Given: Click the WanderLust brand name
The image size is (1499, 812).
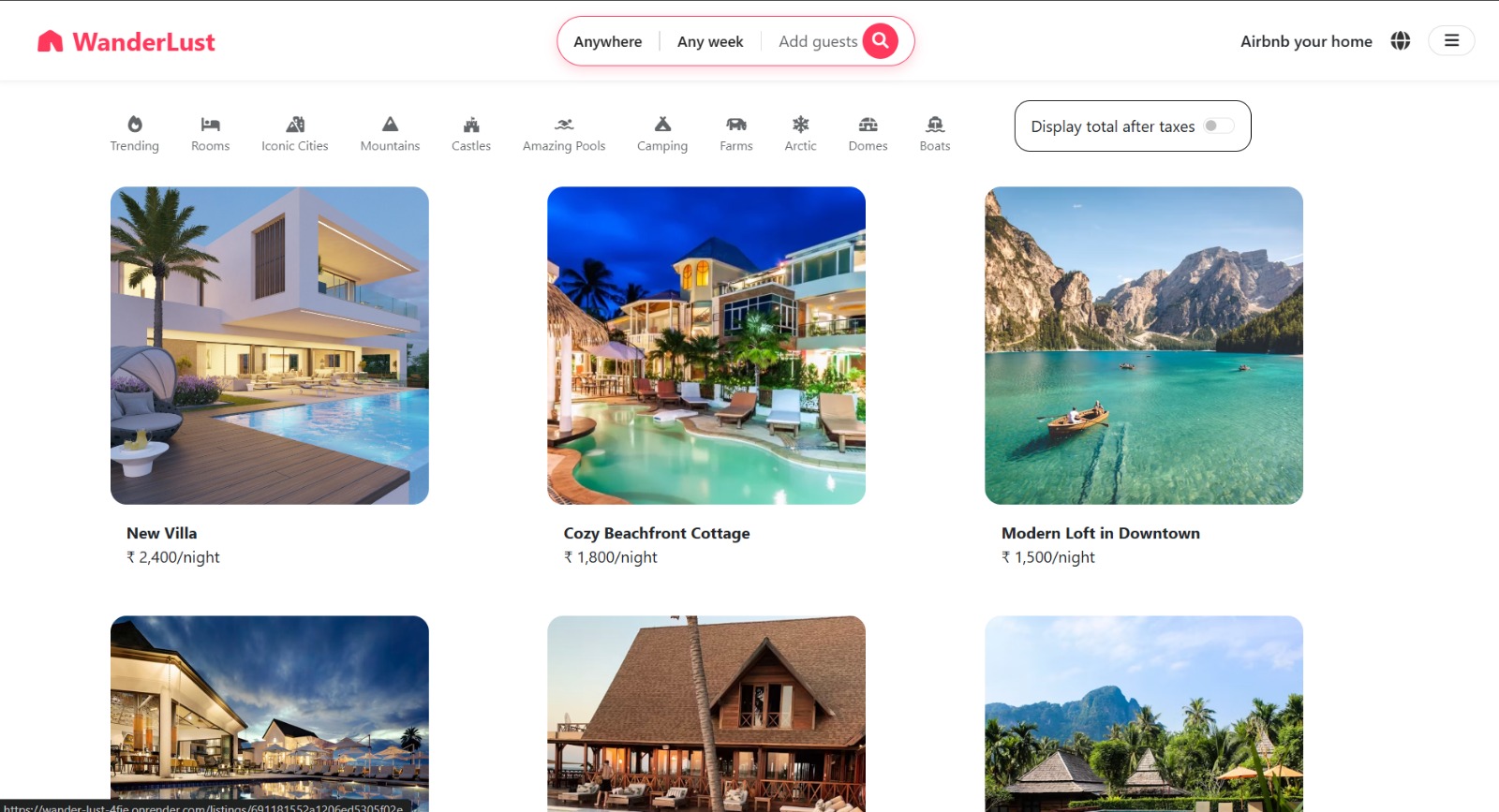Looking at the screenshot, I should pos(144,42).
